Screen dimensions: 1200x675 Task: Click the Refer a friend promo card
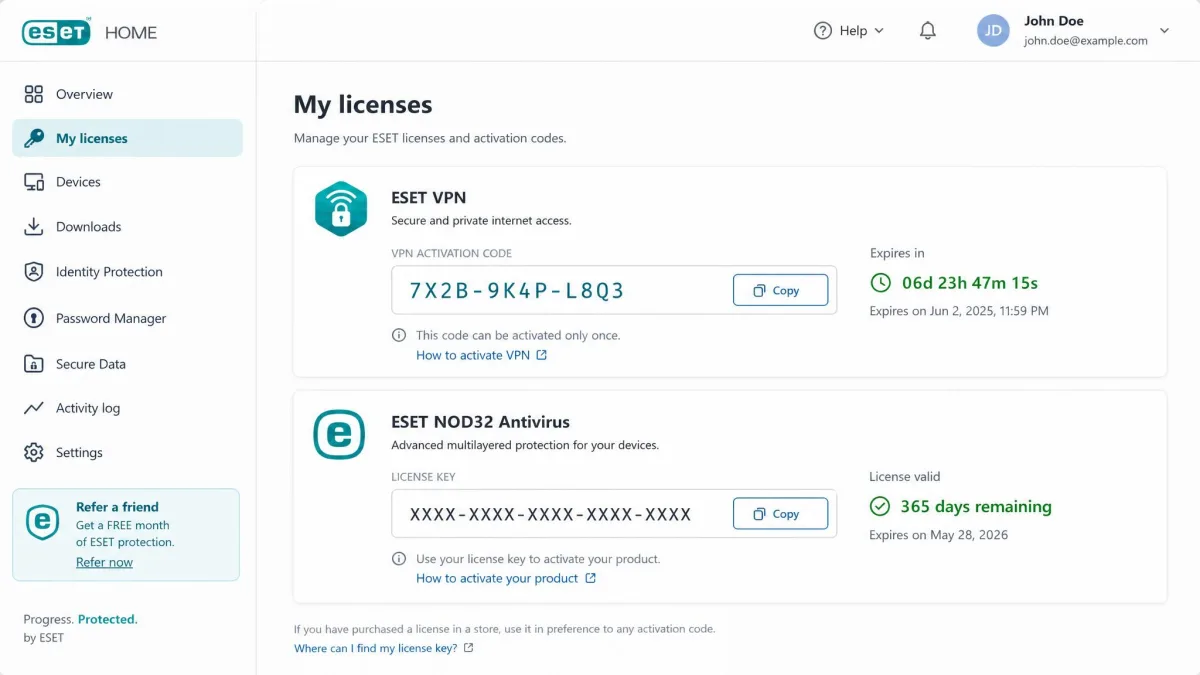click(x=126, y=535)
